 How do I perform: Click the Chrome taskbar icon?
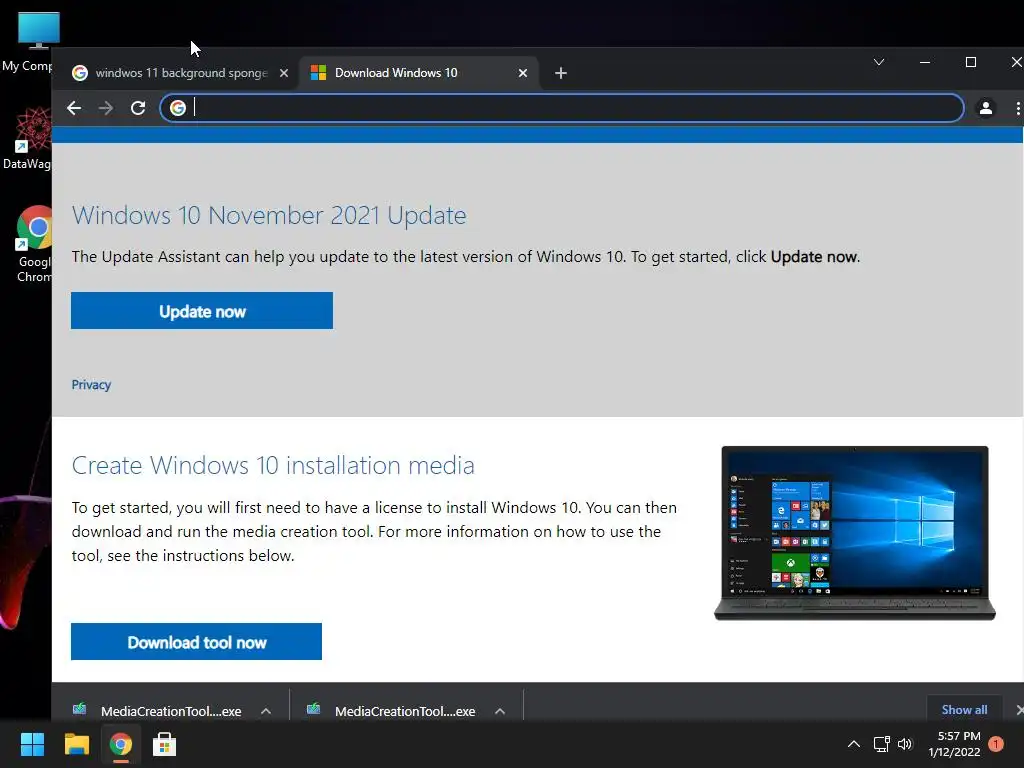point(121,744)
